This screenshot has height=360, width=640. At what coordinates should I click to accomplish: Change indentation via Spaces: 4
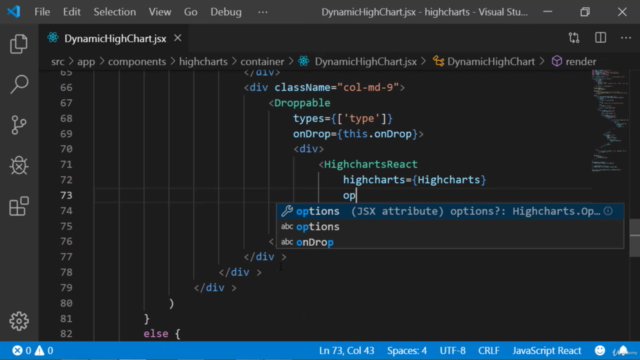[x=407, y=351]
